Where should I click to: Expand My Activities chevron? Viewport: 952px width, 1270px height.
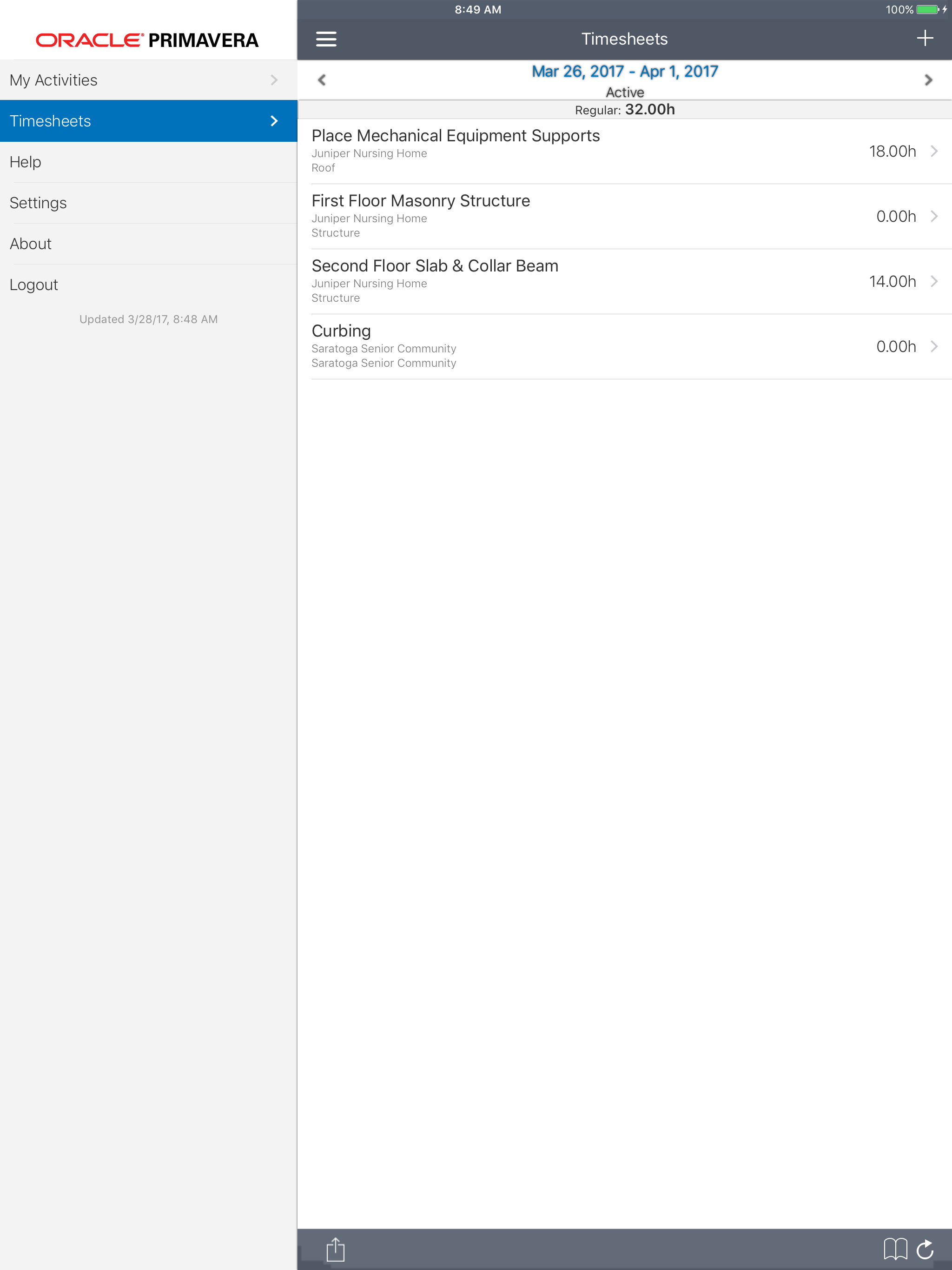(x=274, y=80)
